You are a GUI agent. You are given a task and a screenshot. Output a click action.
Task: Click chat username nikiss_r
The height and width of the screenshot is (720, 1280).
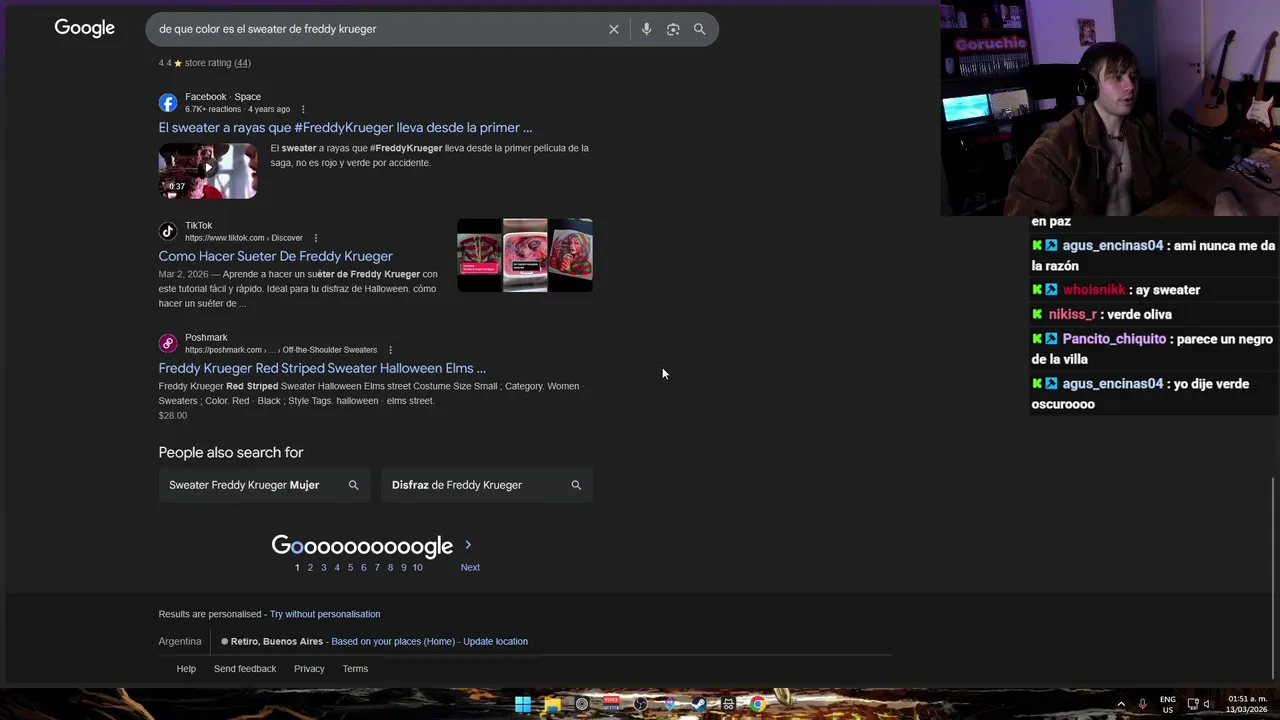point(1073,314)
